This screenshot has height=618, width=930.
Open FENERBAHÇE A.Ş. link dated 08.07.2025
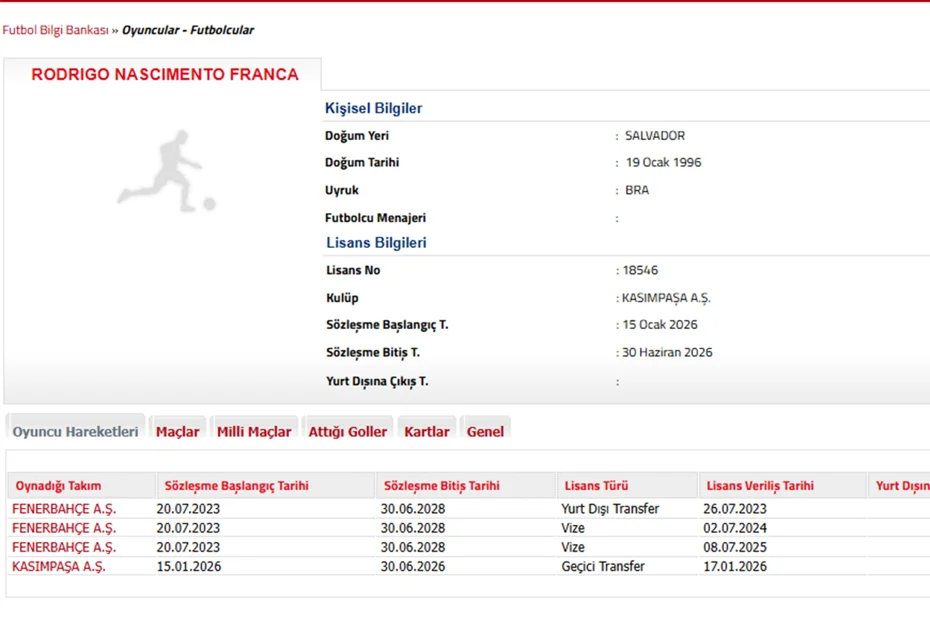point(64,547)
